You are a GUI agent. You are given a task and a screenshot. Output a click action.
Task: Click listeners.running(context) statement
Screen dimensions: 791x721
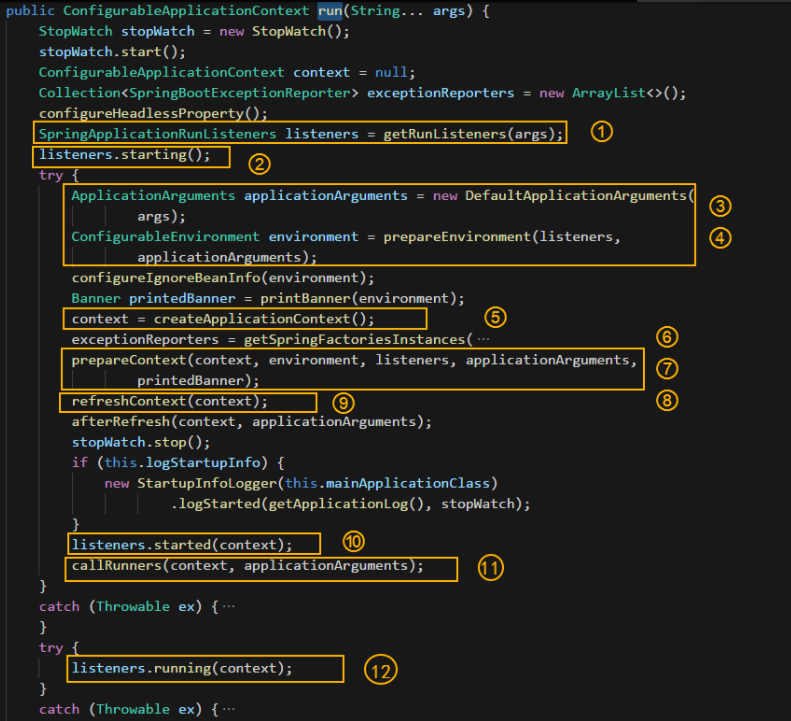click(x=182, y=669)
